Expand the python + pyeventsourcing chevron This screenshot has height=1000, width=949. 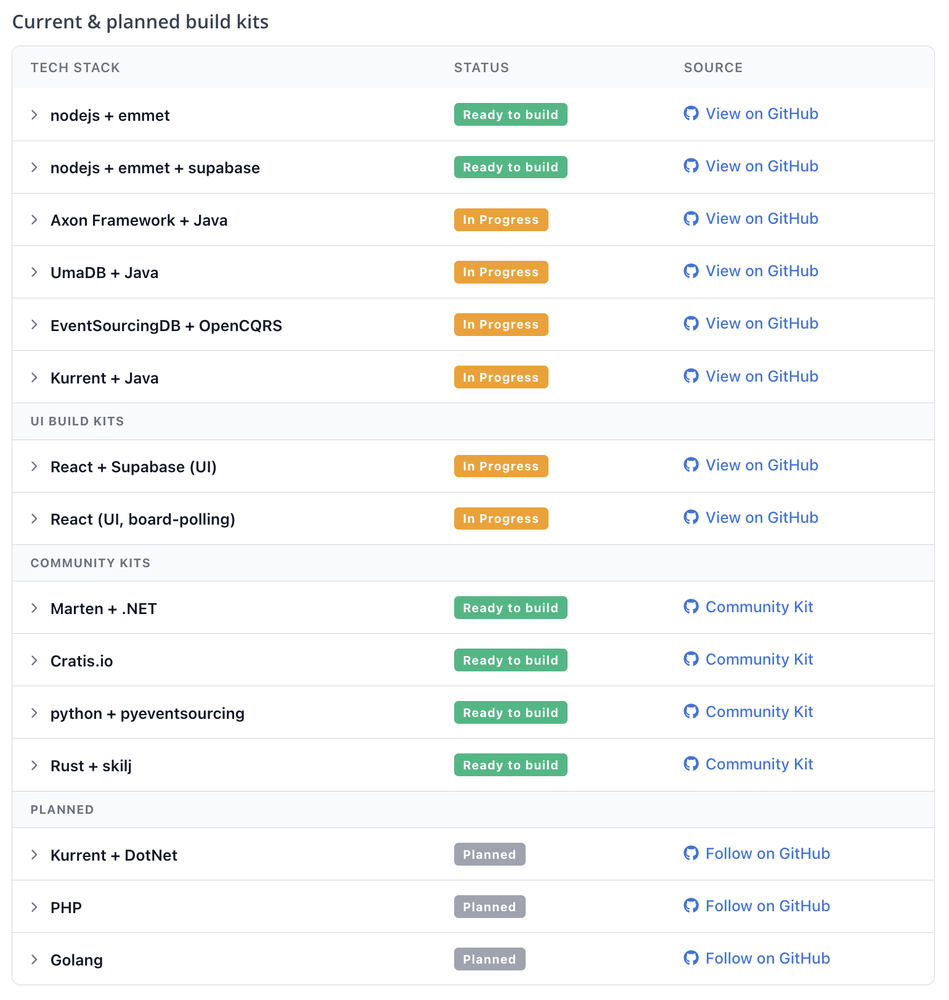point(34,712)
